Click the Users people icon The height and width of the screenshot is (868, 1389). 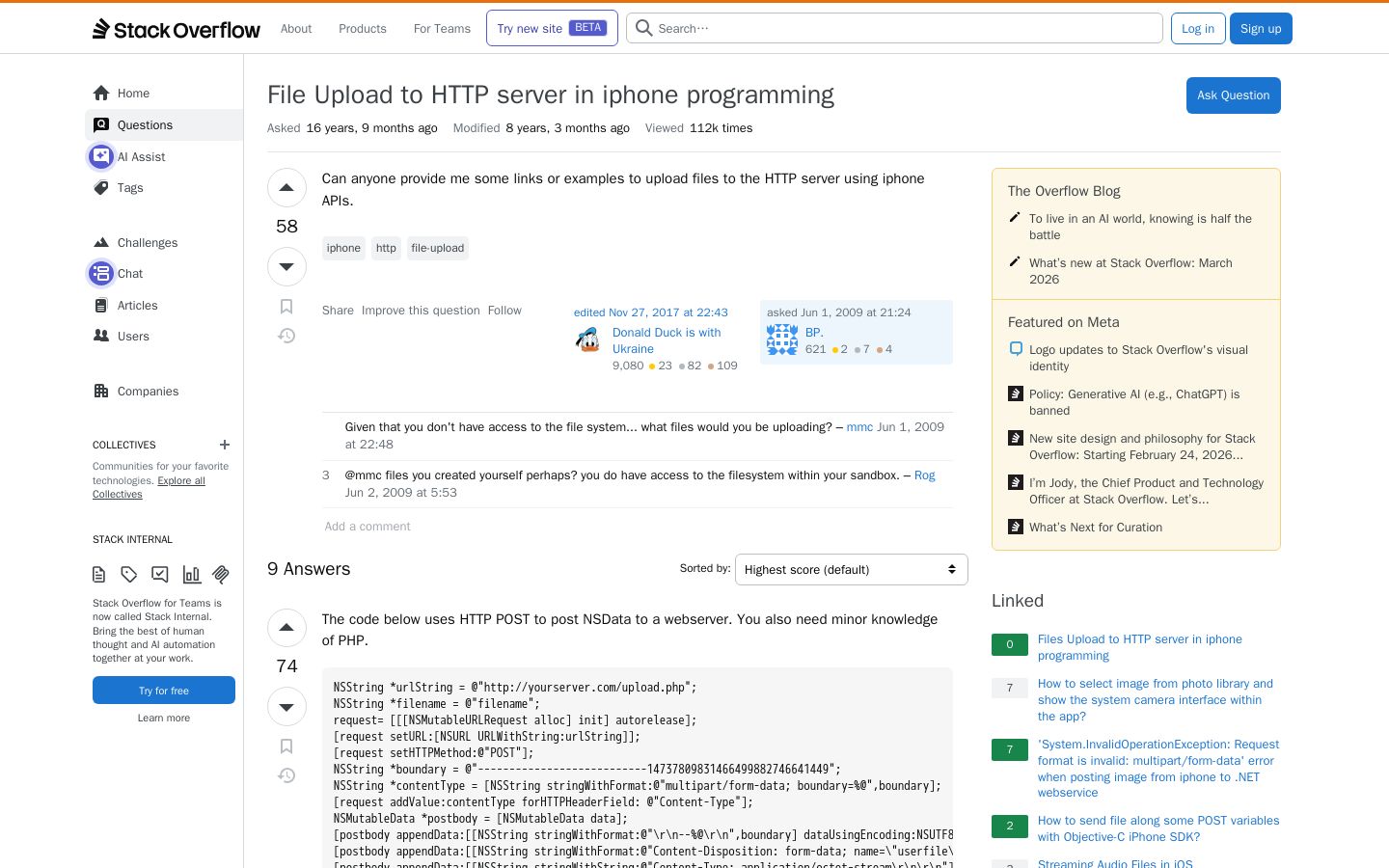click(x=101, y=337)
